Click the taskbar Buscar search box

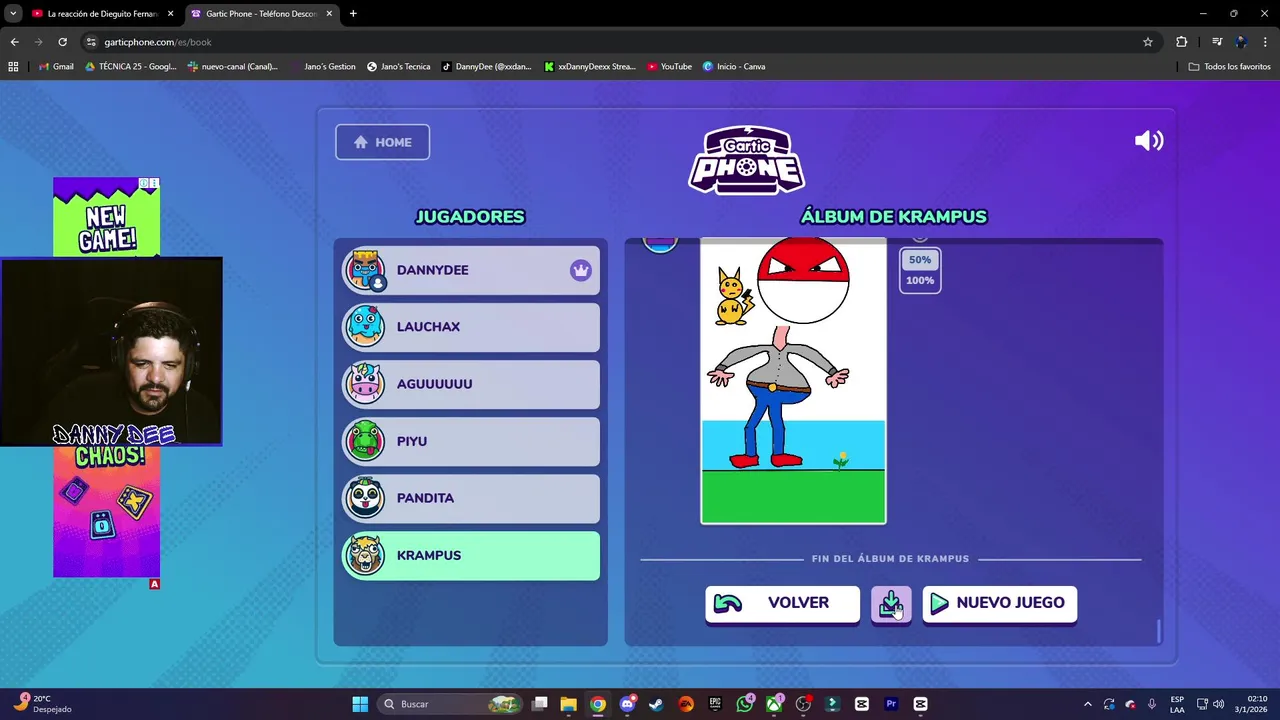pos(451,704)
